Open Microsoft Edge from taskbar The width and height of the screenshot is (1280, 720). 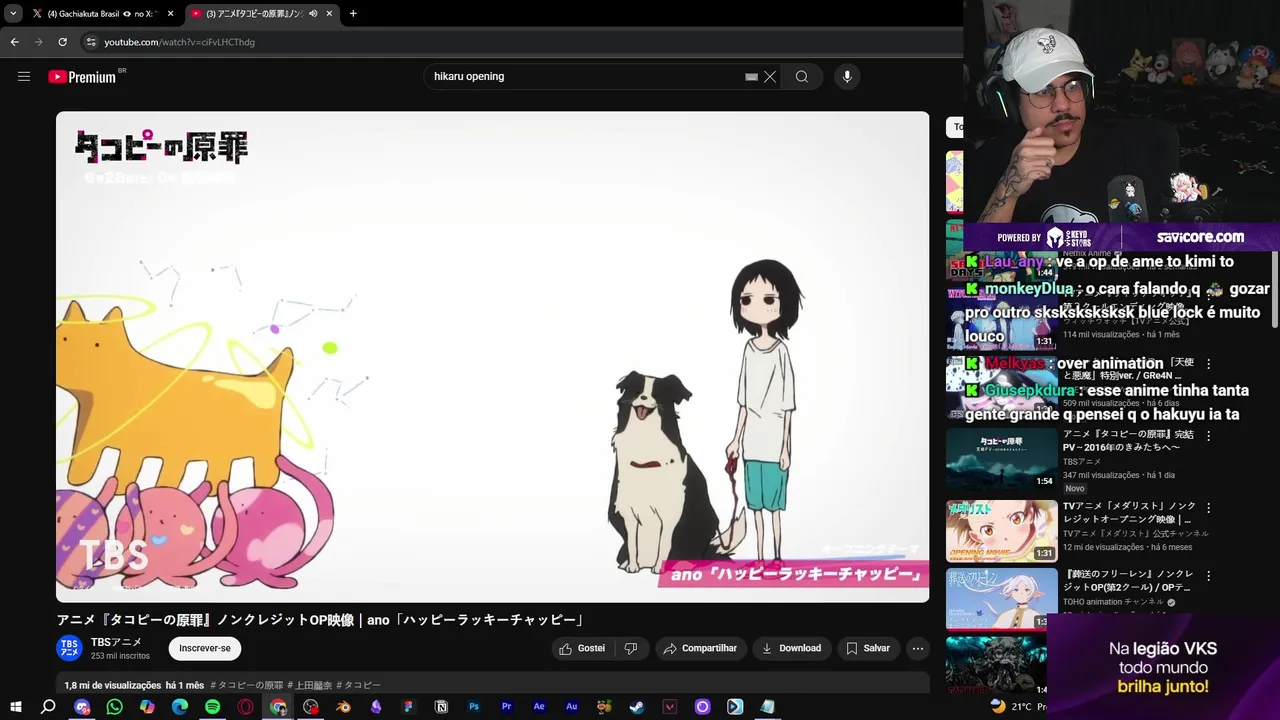tap(180, 706)
